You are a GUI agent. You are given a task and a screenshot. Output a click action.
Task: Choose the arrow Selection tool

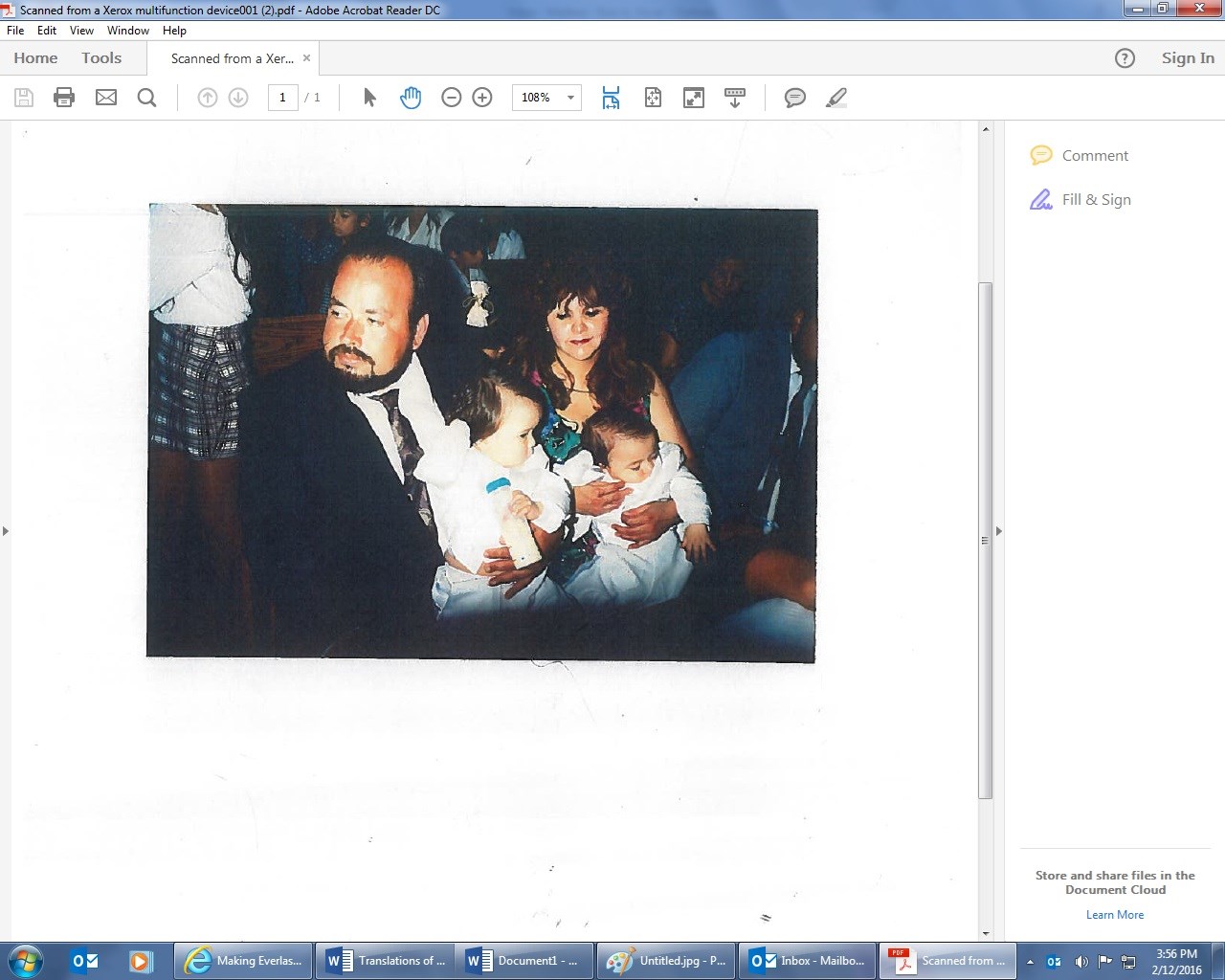369,98
